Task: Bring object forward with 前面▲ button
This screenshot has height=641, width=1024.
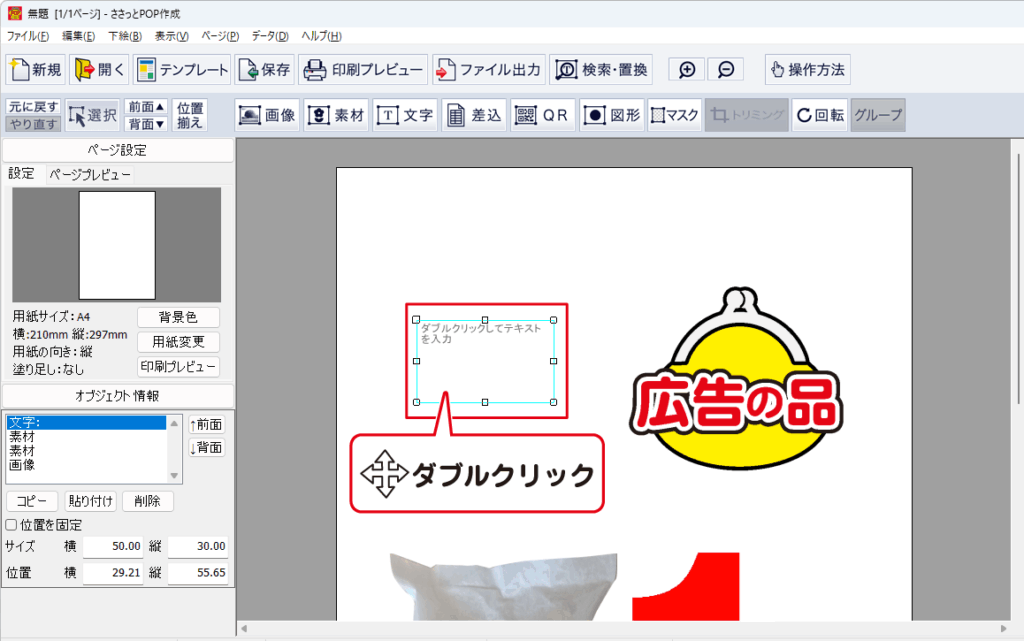Action: [x=146, y=107]
